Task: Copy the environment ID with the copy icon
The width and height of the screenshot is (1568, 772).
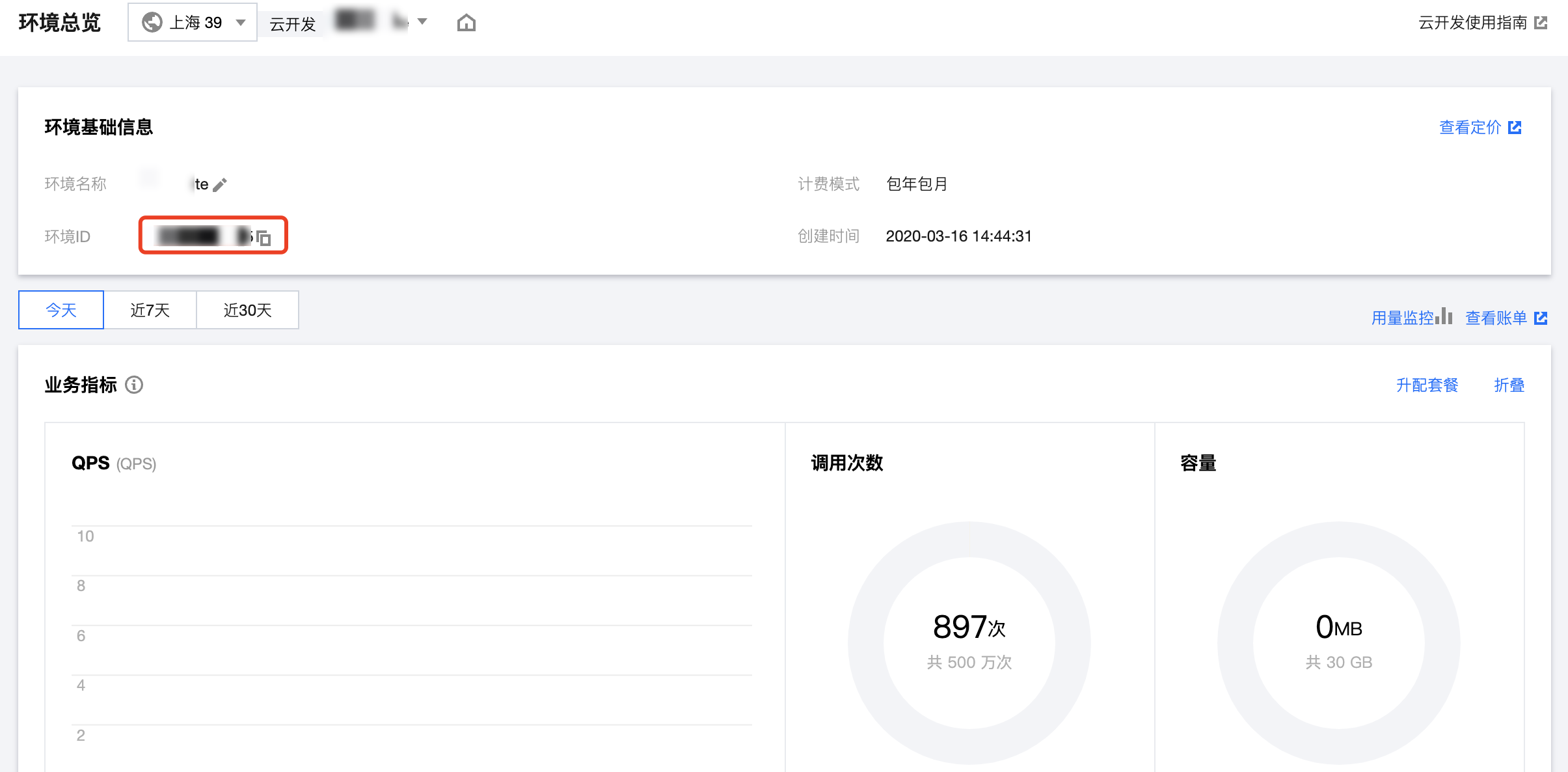Action: pyautogui.click(x=264, y=238)
